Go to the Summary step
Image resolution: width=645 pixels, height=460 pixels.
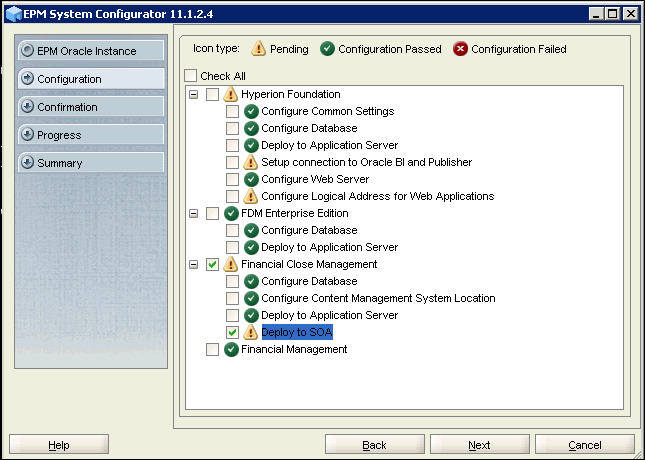pyautogui.click(x=90, y=162)
